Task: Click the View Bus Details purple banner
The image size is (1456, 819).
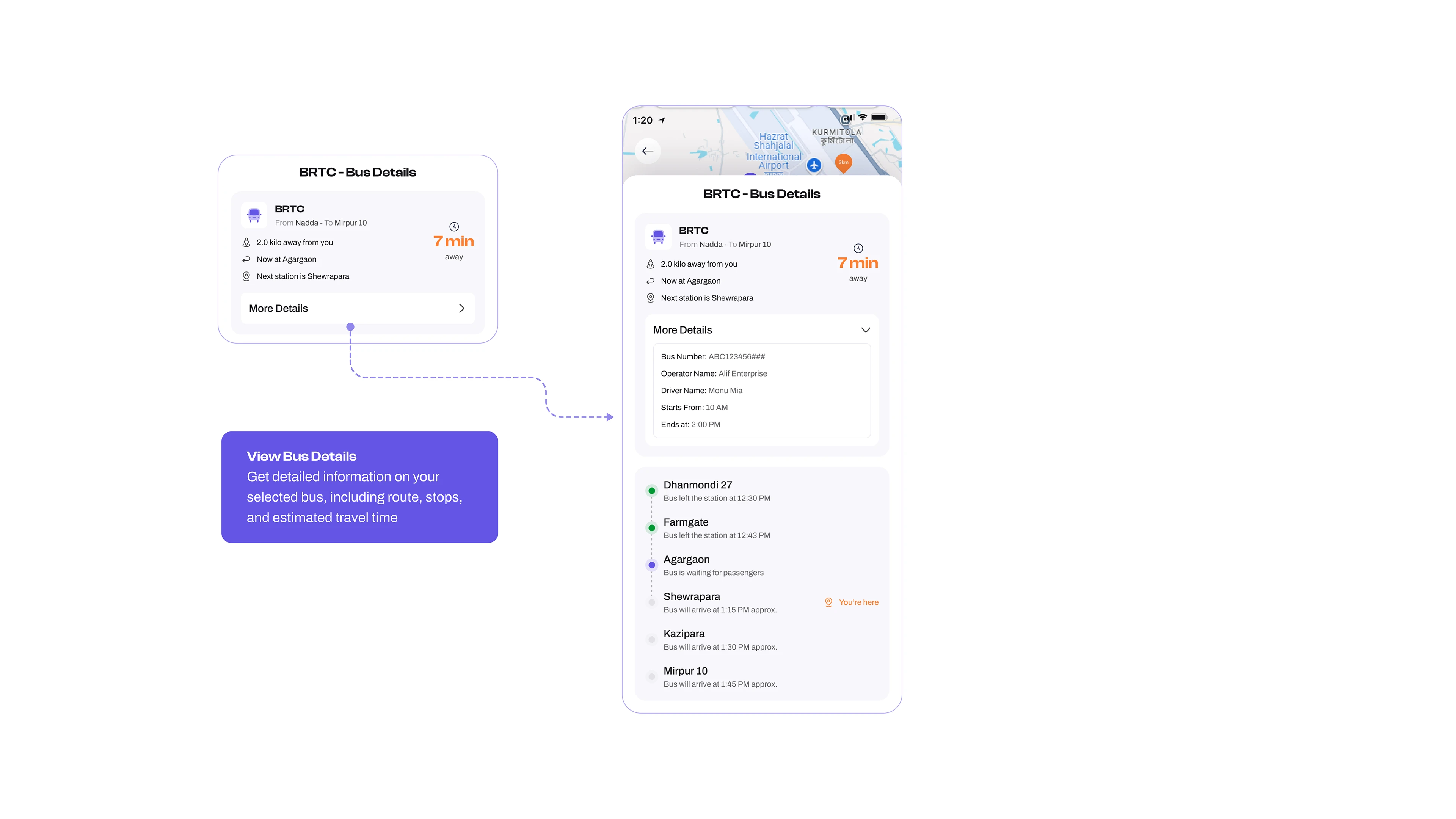Action: (359, 486)
